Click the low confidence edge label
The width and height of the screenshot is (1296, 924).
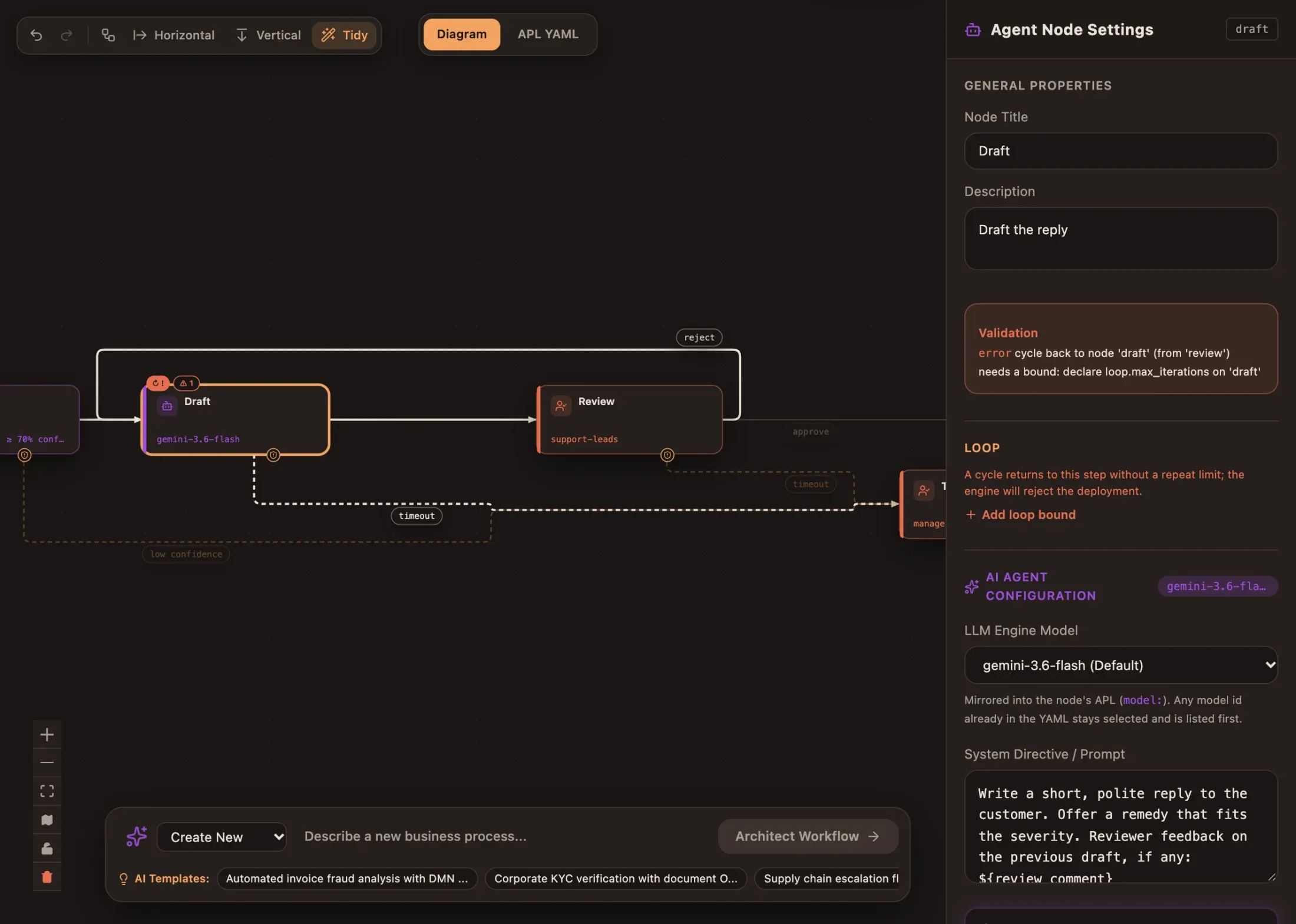pos(186,554)
